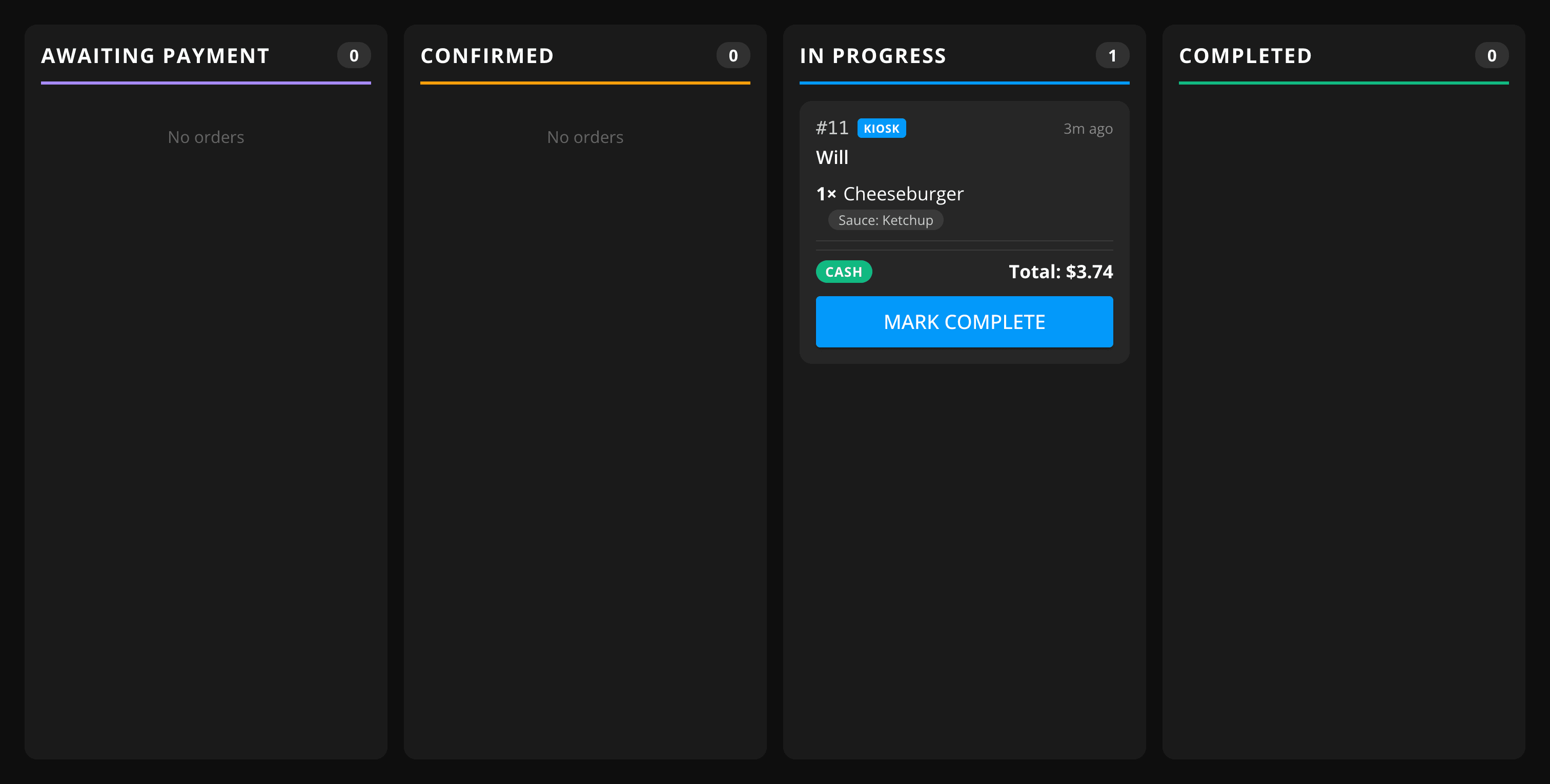1550x784 pixels.
Task: Click the COMPLETED column header
Action: coord(1246,56)
